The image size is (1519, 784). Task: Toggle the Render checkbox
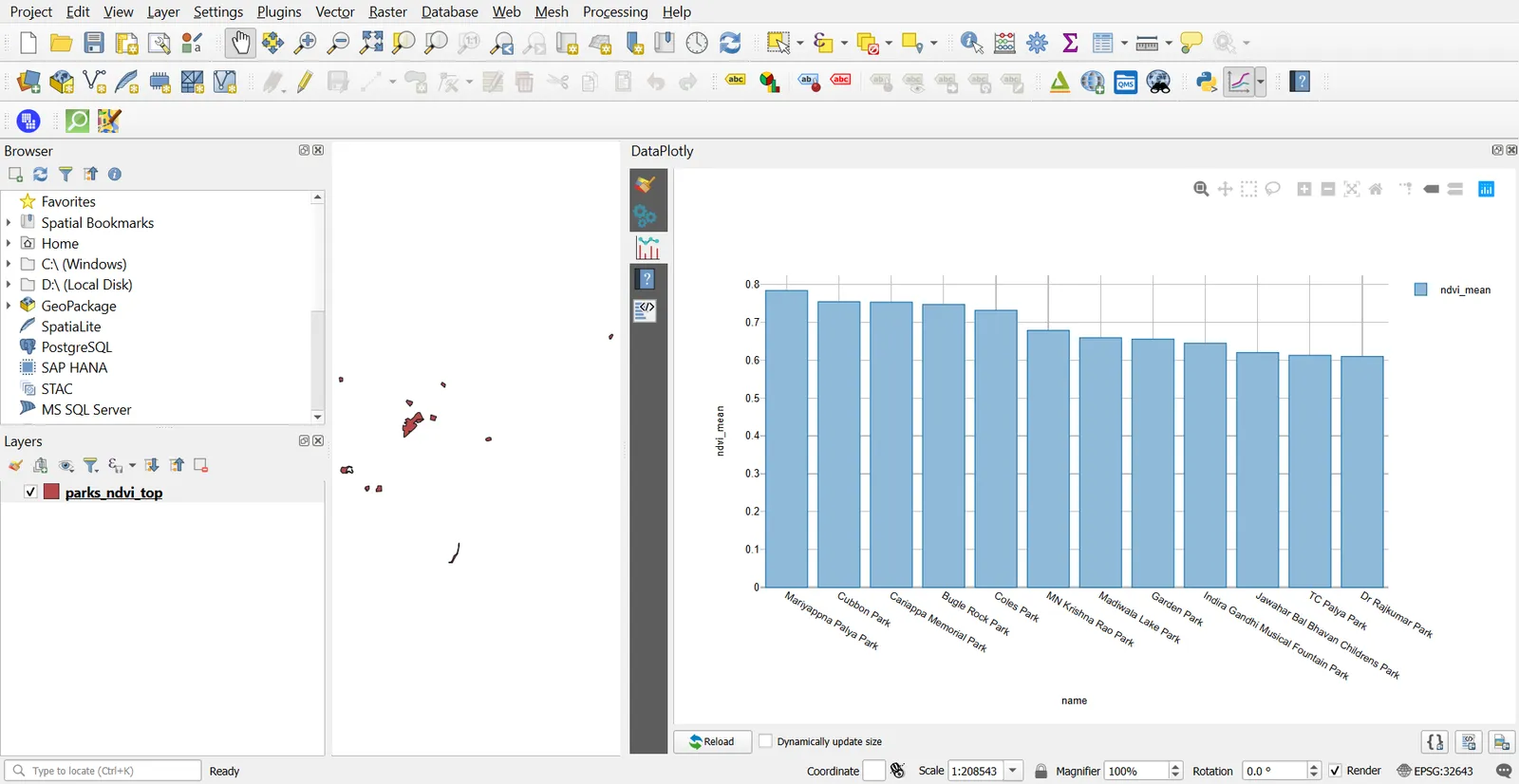point(1335,771)
